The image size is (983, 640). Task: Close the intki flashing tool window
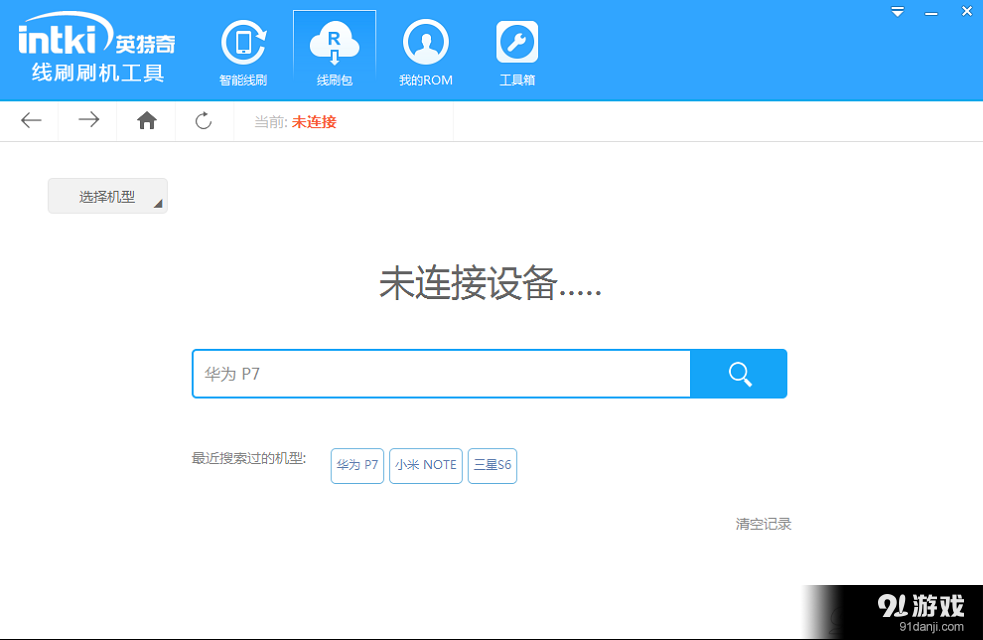pyautogui.click(x=967, y=11)
